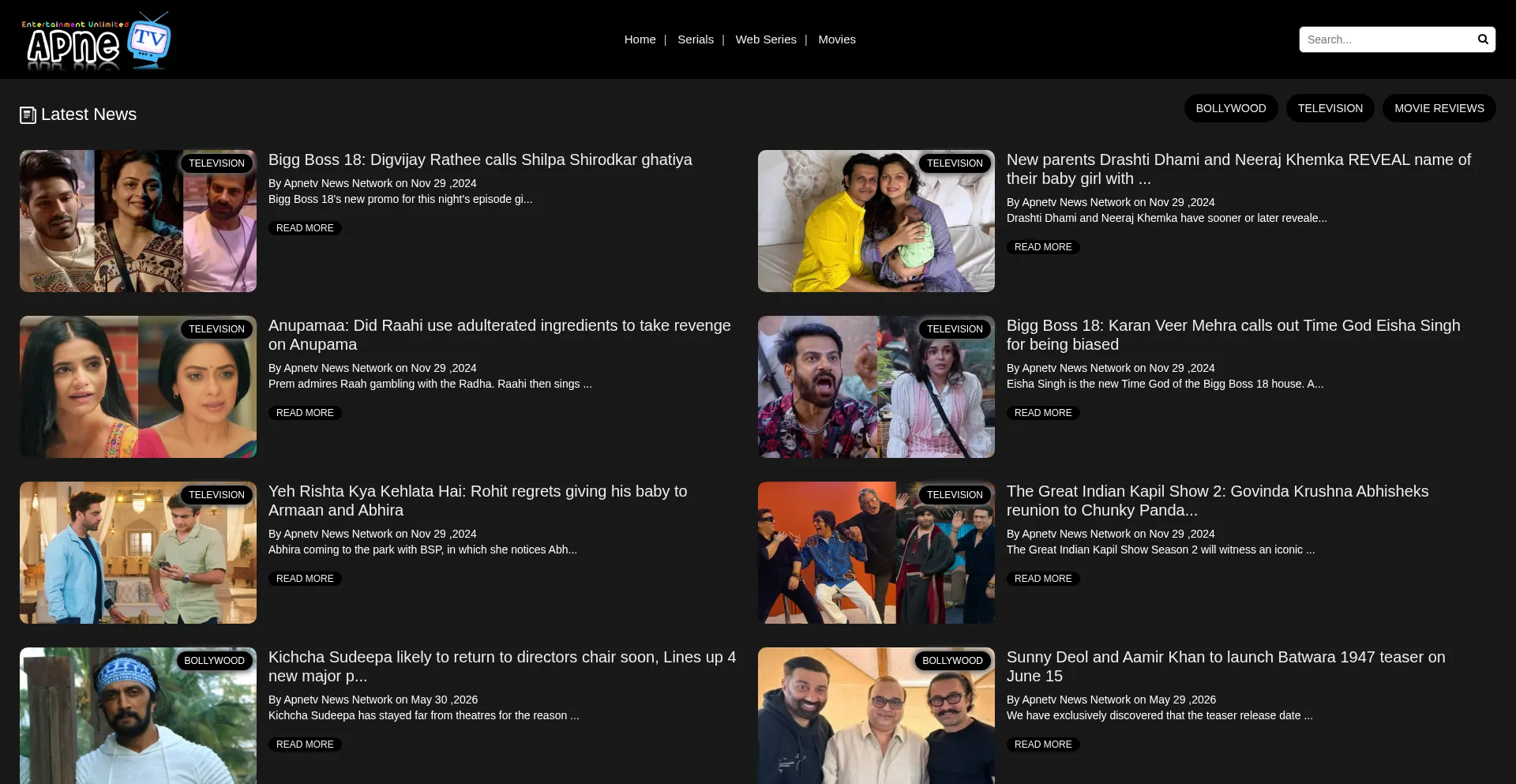Read more on Drashti Dhami article
This screenshot has height=784, width=1516.
1043,247
